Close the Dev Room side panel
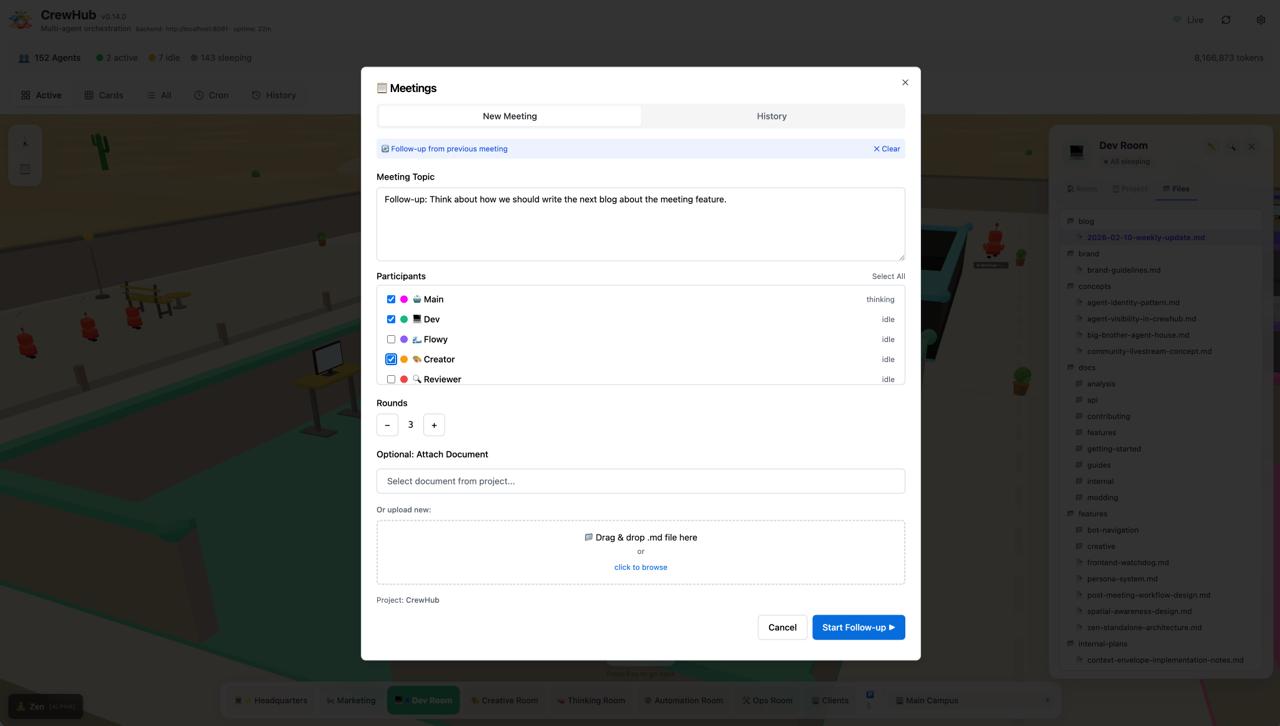The image size is (1280, 726). [1251, 147]
